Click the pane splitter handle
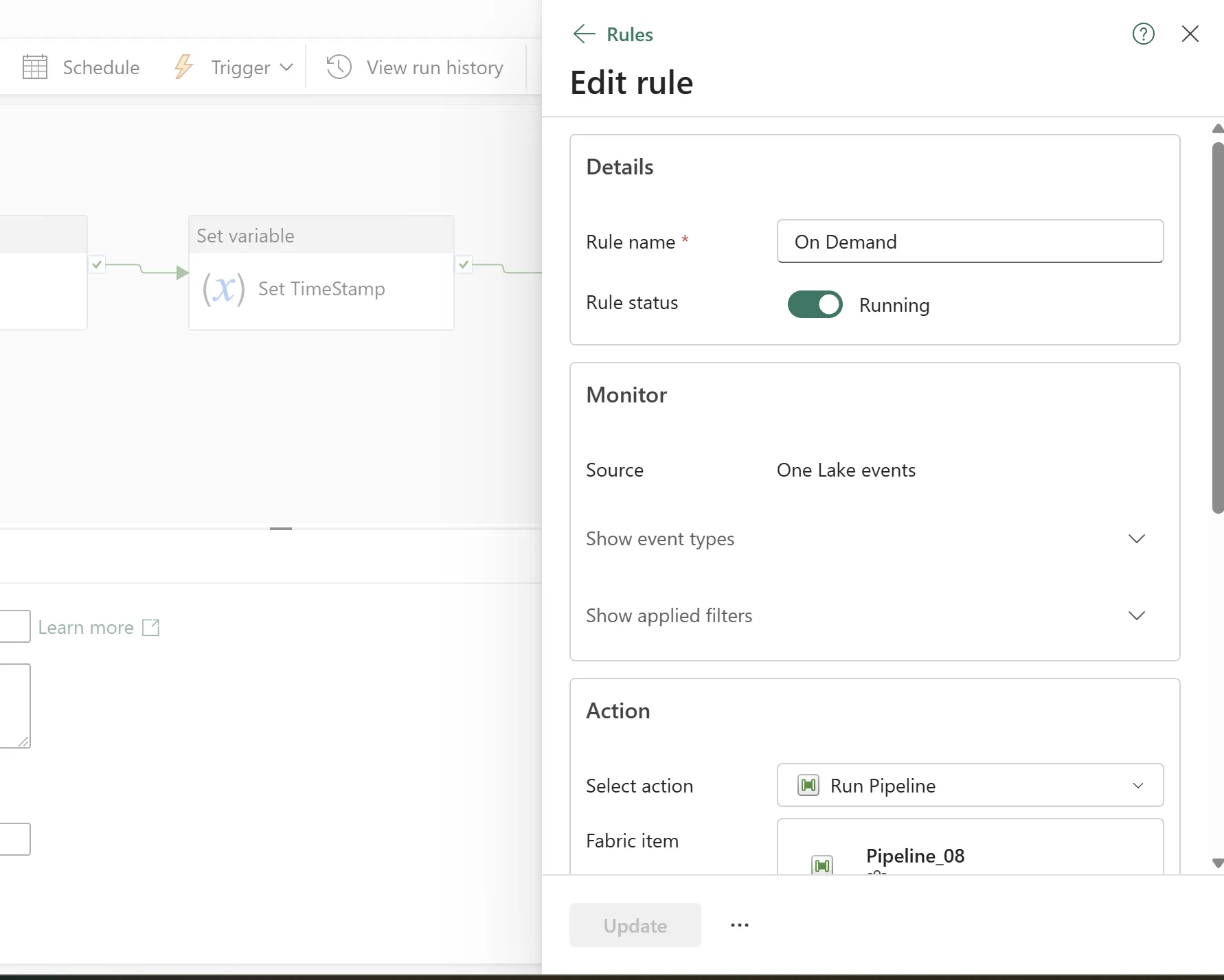 281,528
